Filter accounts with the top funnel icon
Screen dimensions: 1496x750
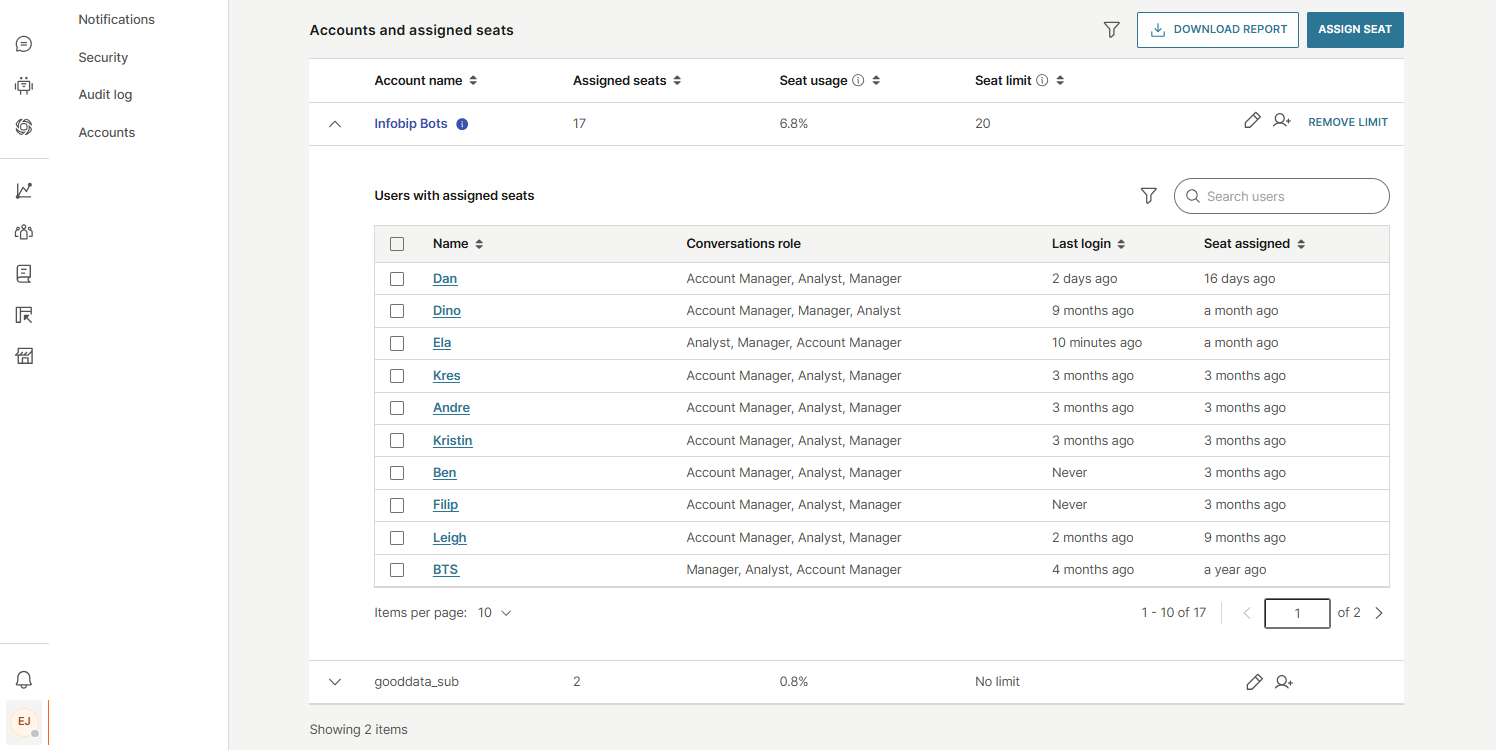1111,30
